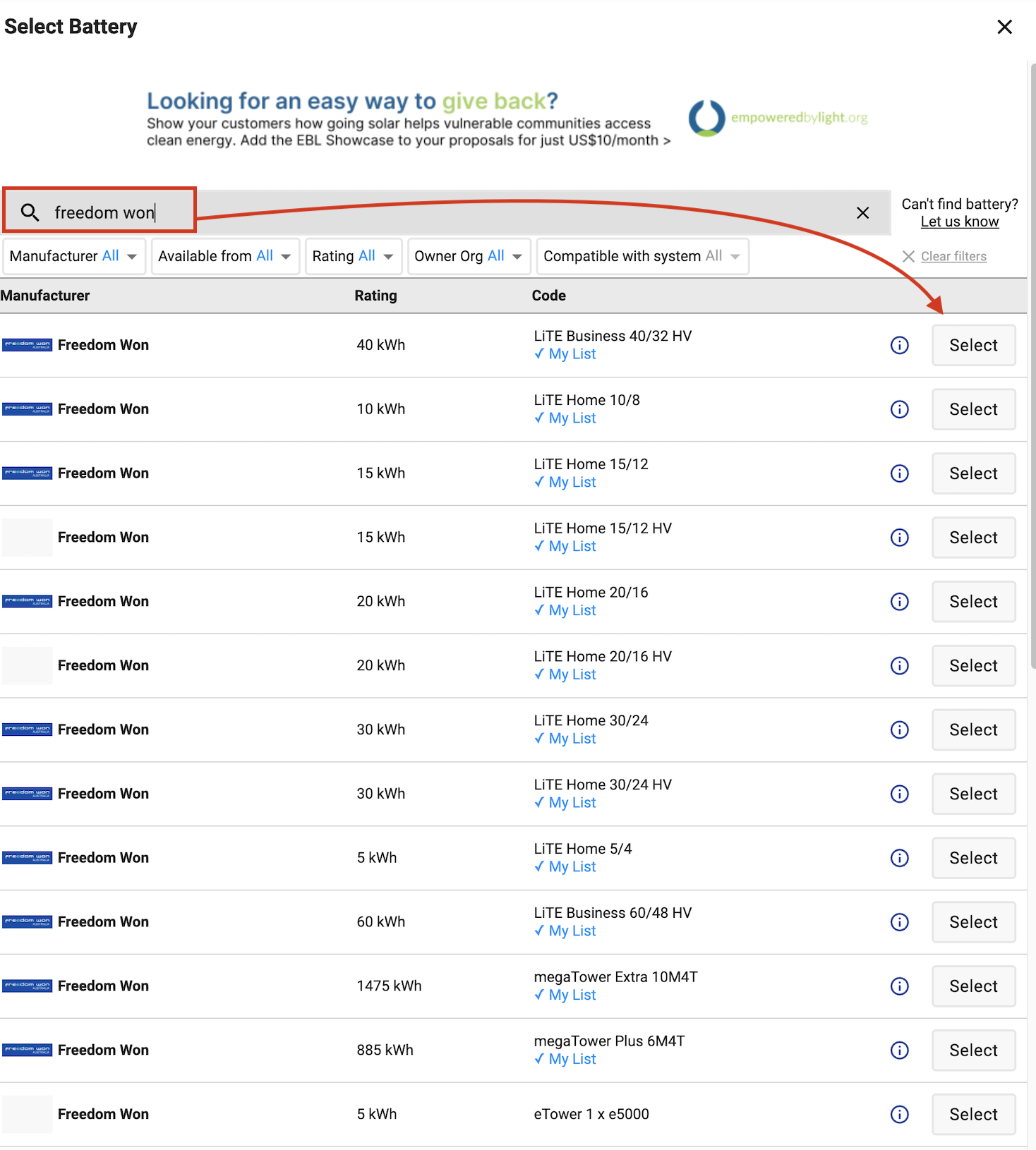The height and width of the screenshot is (1150, 1036).
Task: Show info for LiTE Home 30/24 HV
Action: (899, 794)
